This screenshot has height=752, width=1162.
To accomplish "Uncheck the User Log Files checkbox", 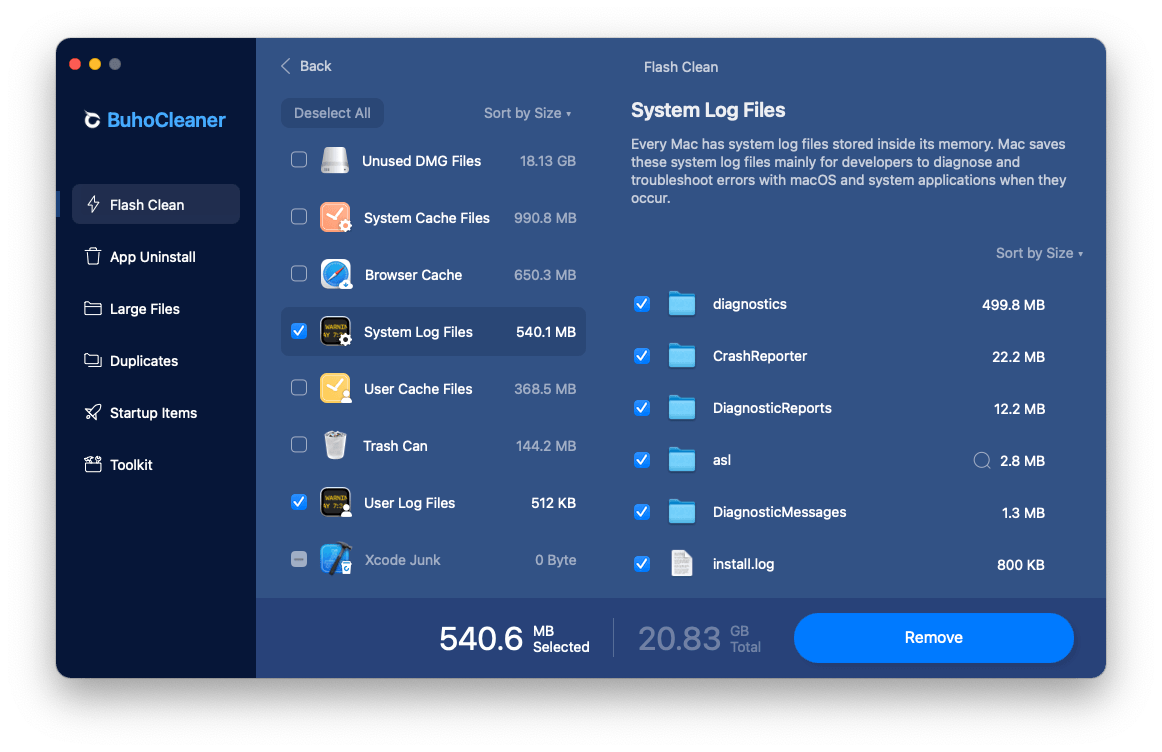I will (299, 502).
